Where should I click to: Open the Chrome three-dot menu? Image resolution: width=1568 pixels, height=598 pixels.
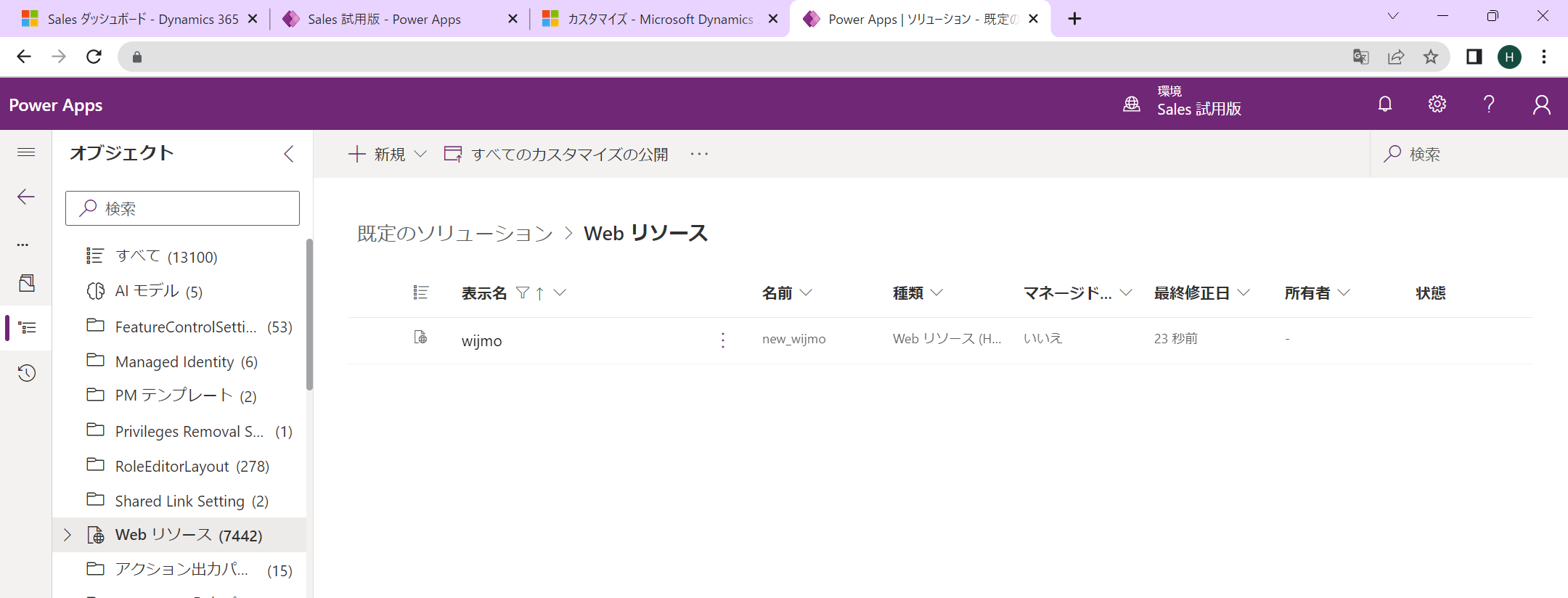1544,57
